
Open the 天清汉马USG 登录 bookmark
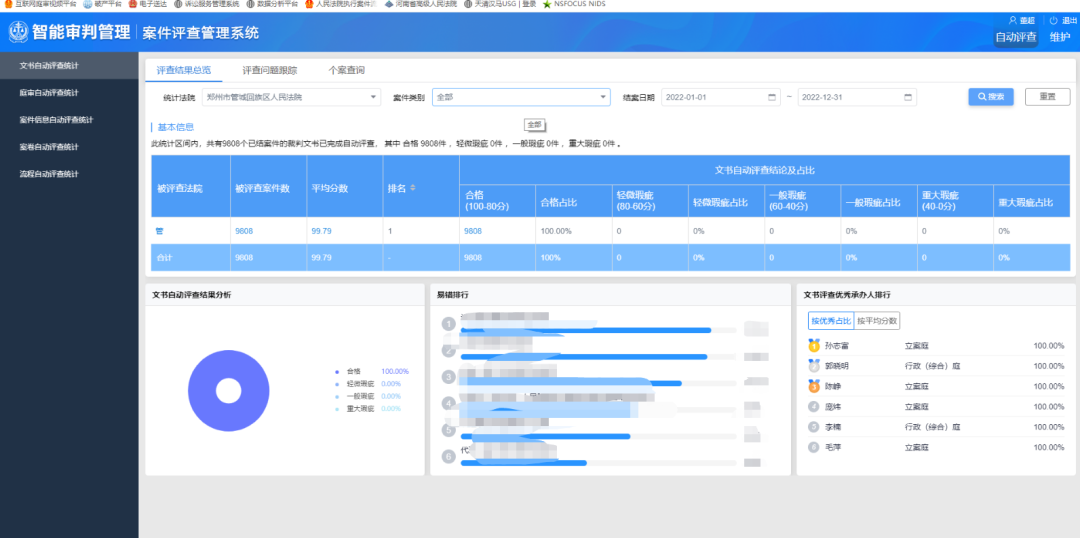499,4
